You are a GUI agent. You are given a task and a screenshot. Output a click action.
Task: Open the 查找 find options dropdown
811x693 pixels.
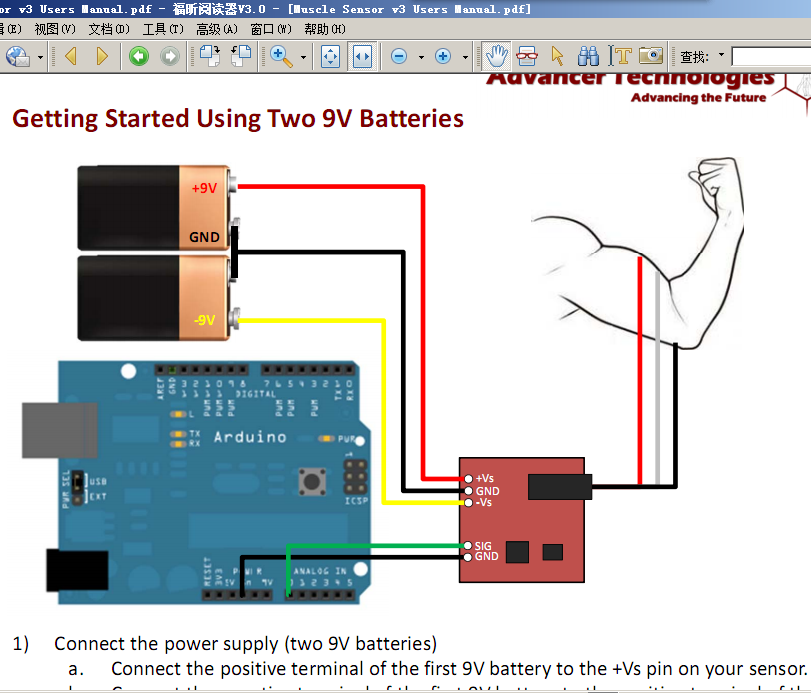(x=722, y=55)
